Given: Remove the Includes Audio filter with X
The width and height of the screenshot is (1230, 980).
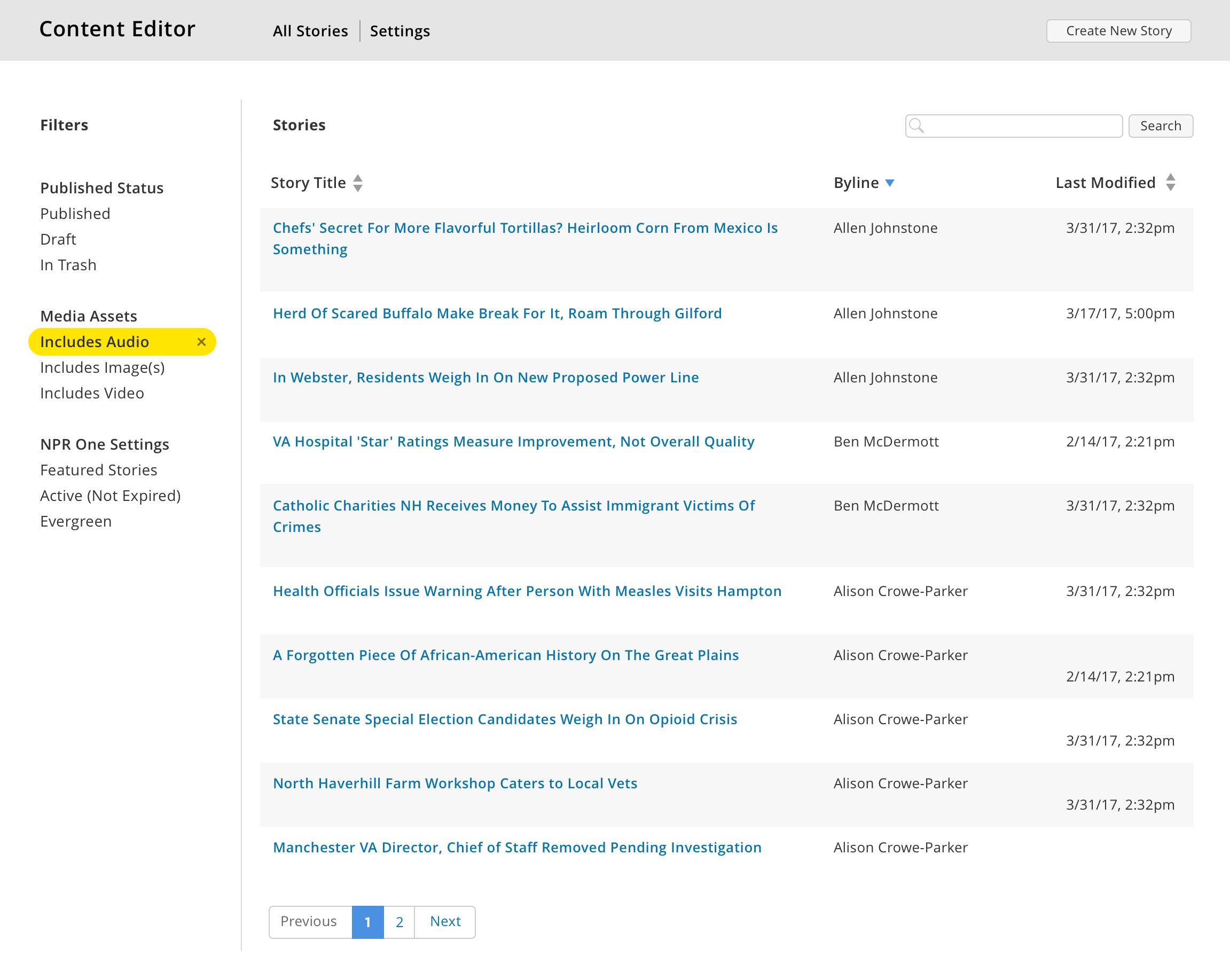Looking at the screenshot, I should click(201, 342).
